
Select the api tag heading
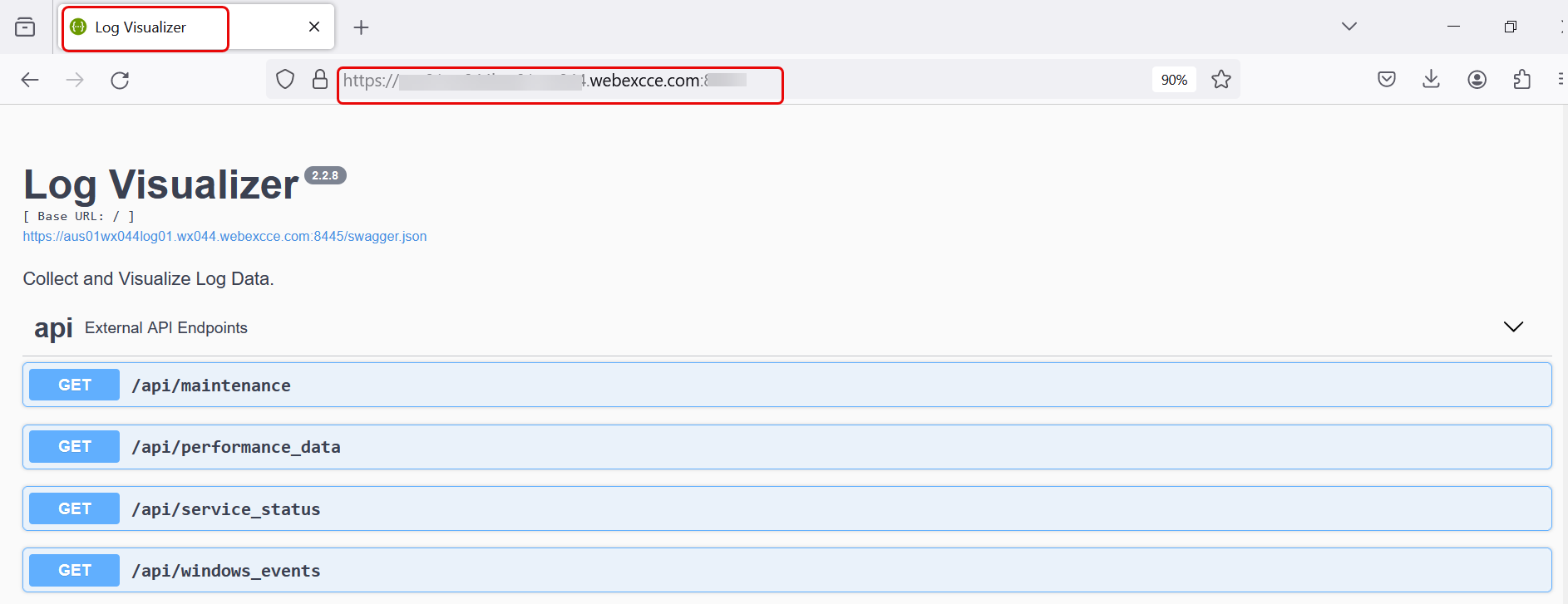[53, 328]
